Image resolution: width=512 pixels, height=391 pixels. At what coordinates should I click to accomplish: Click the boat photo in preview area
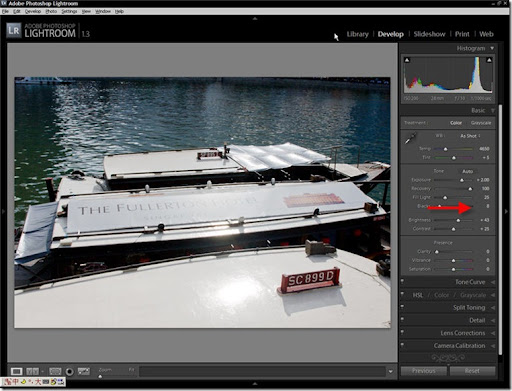pyautogui.click(x=202, y=202)
